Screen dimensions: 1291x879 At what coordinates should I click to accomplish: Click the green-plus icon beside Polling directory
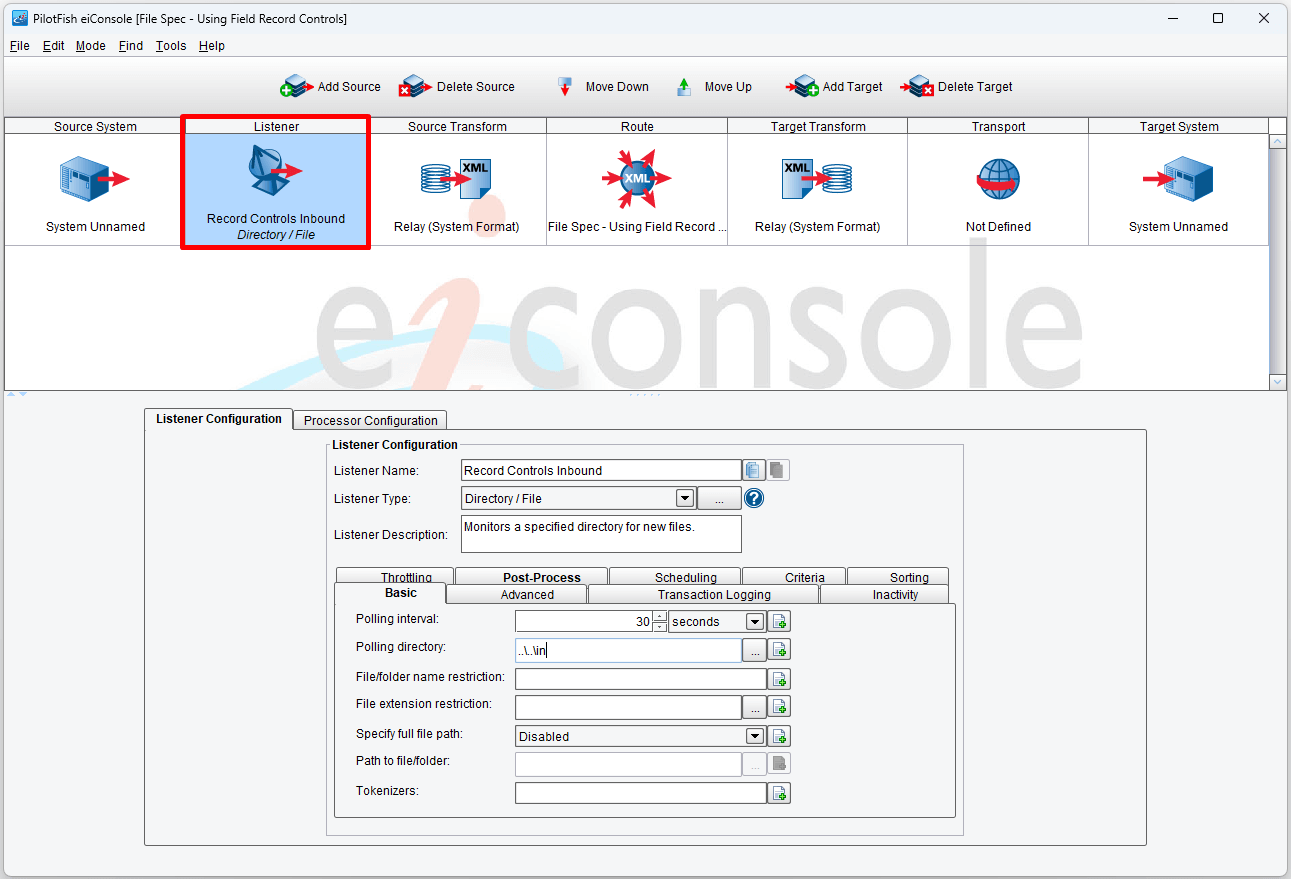(779, 650)
